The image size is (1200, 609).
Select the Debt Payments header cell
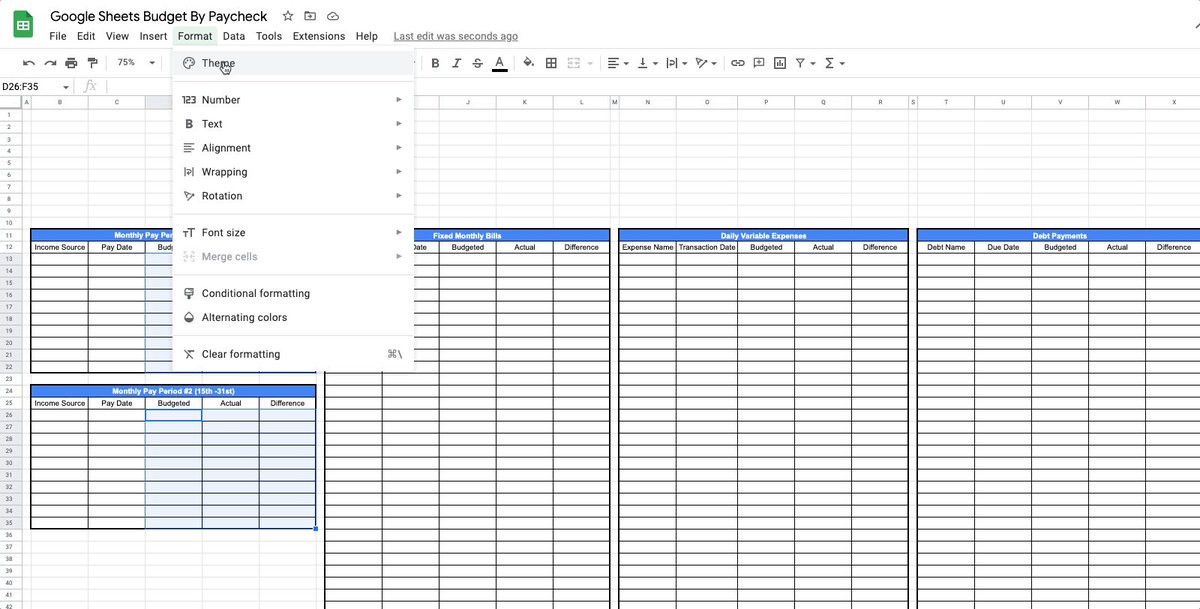1059,236
